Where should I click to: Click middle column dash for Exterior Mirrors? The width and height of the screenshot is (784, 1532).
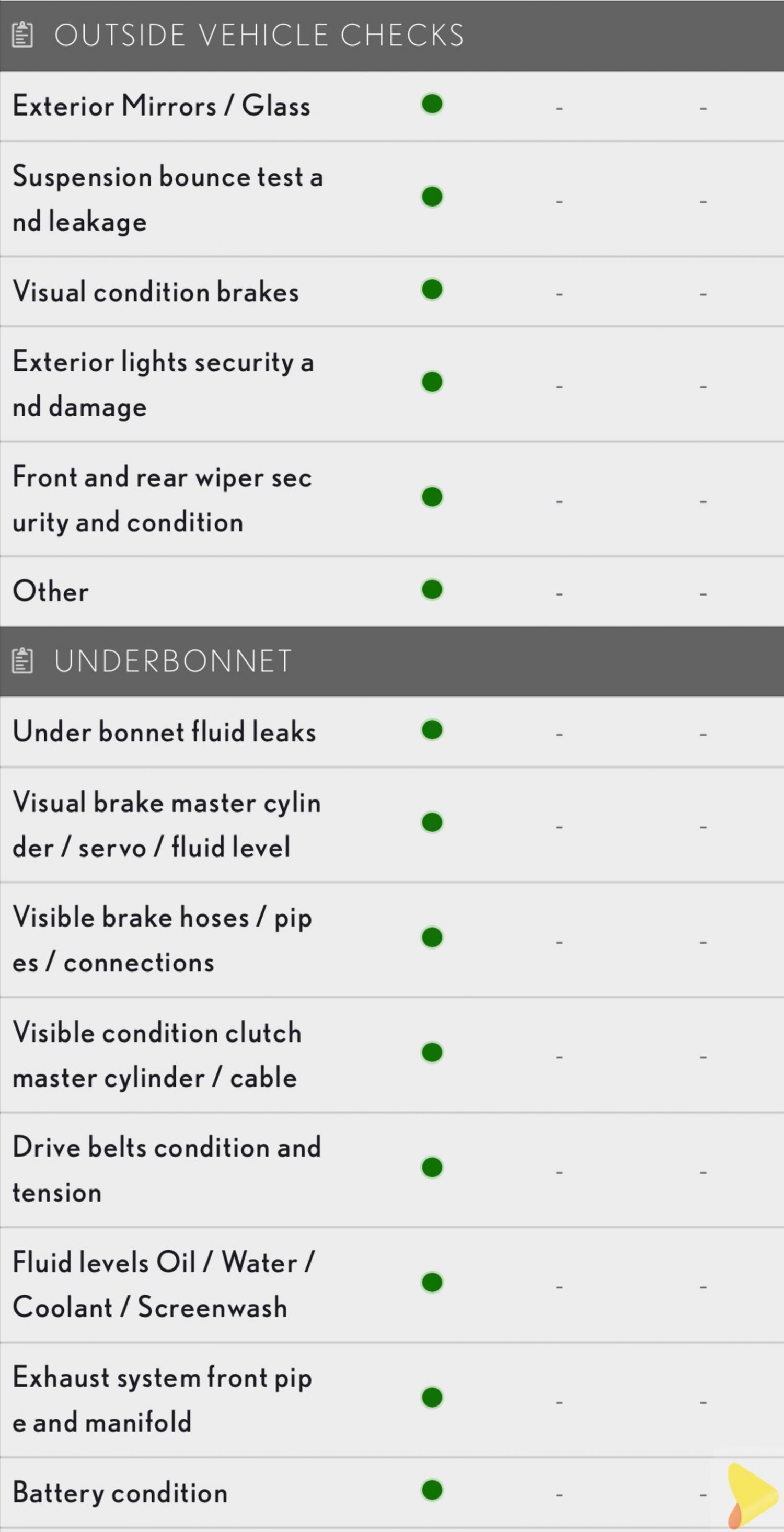[x=559, y=108]
